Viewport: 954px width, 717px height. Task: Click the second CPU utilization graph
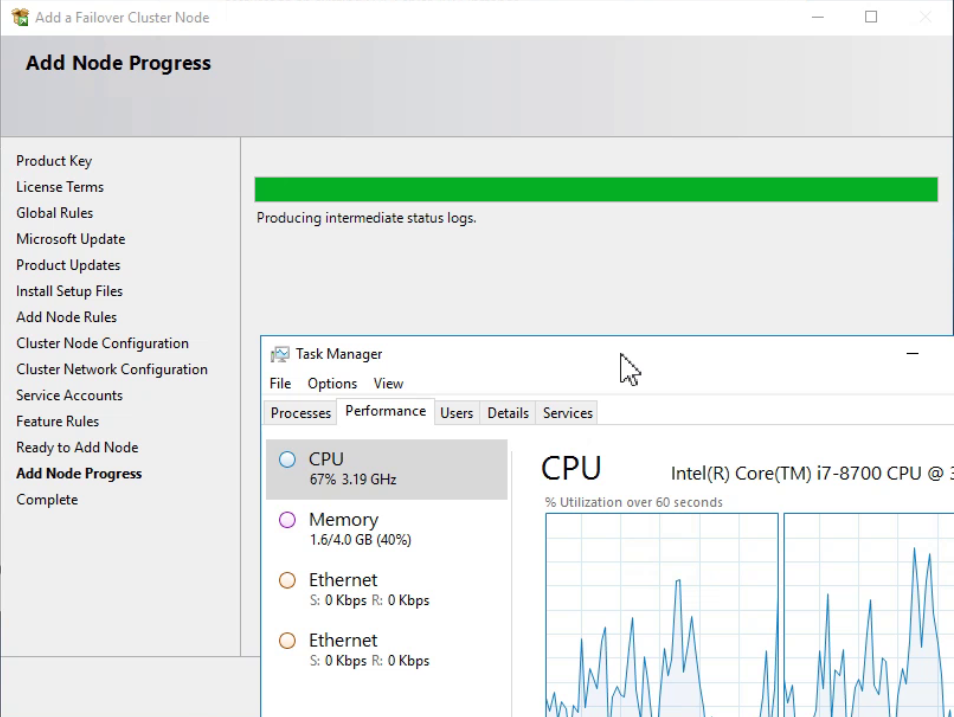pos(869,615)
